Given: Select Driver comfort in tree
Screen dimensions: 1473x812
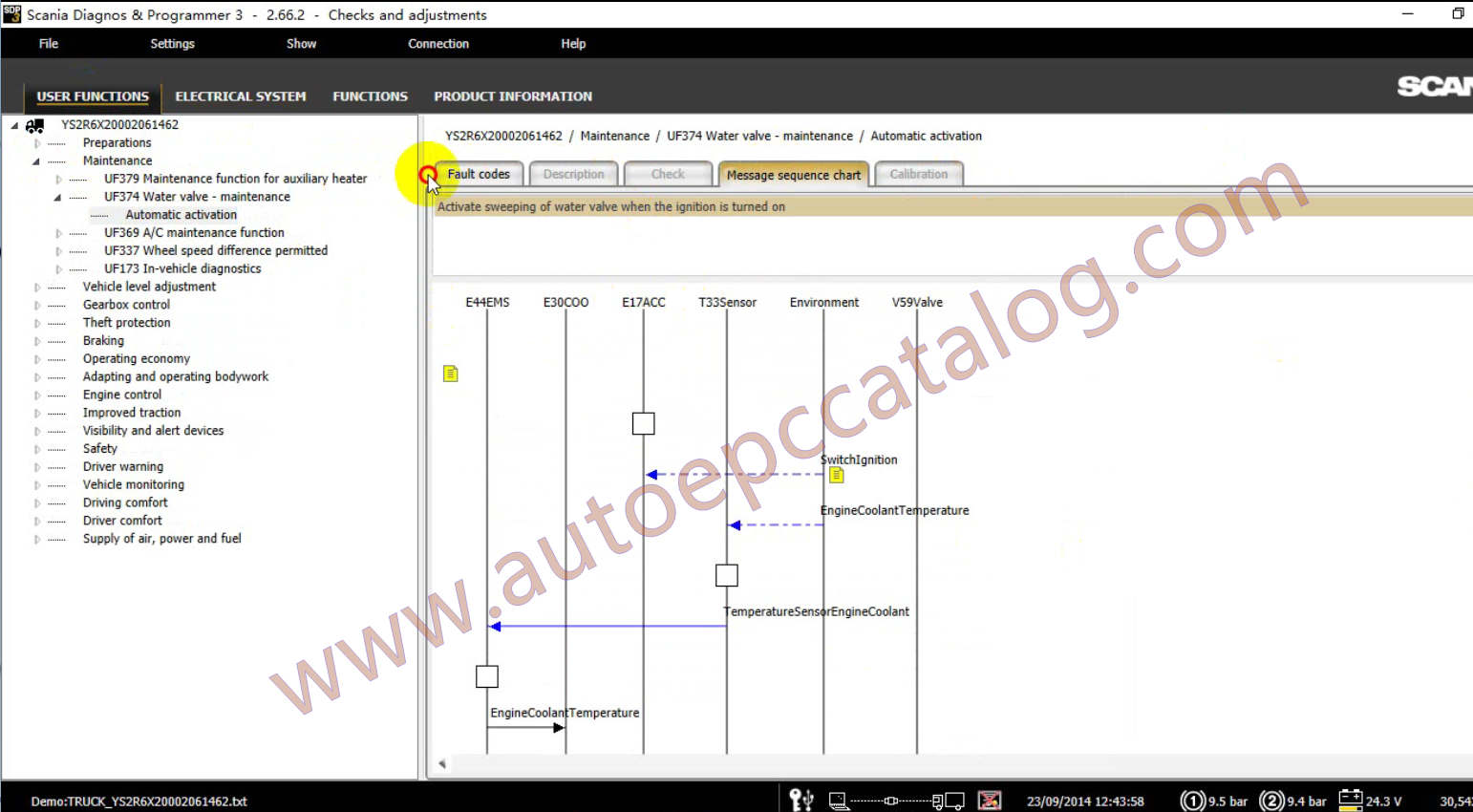Looking at the screenshot, I should [122, 521].
